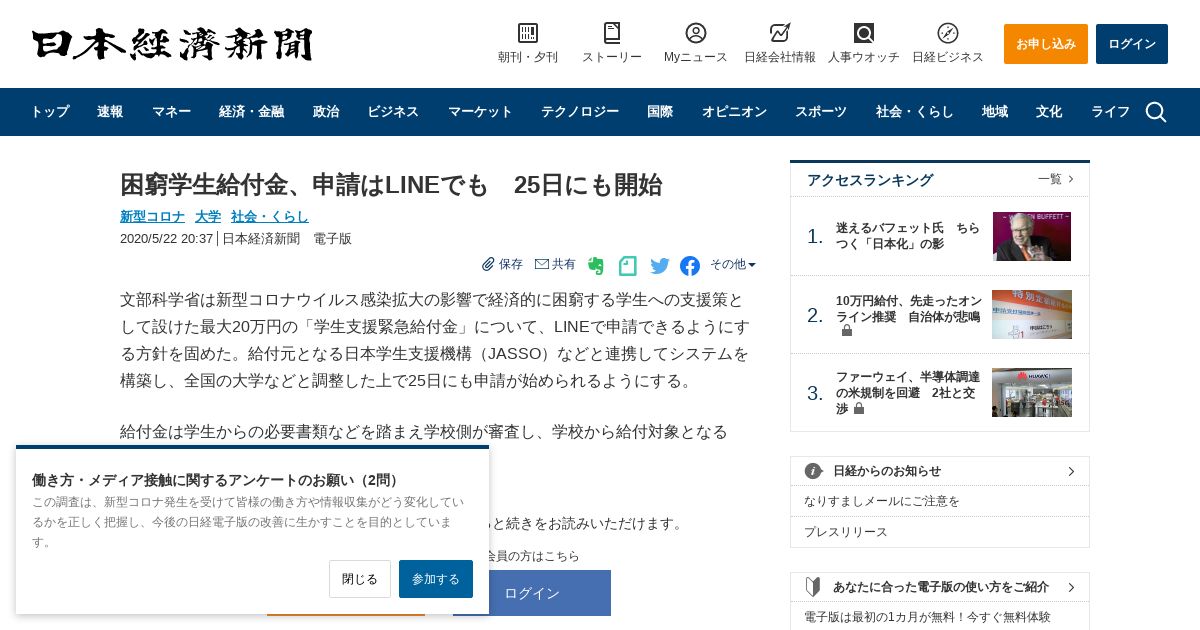Viewport: 1200px width, 630px height.
Task: Open the ビジネス navigation tab
Action: 393,112
